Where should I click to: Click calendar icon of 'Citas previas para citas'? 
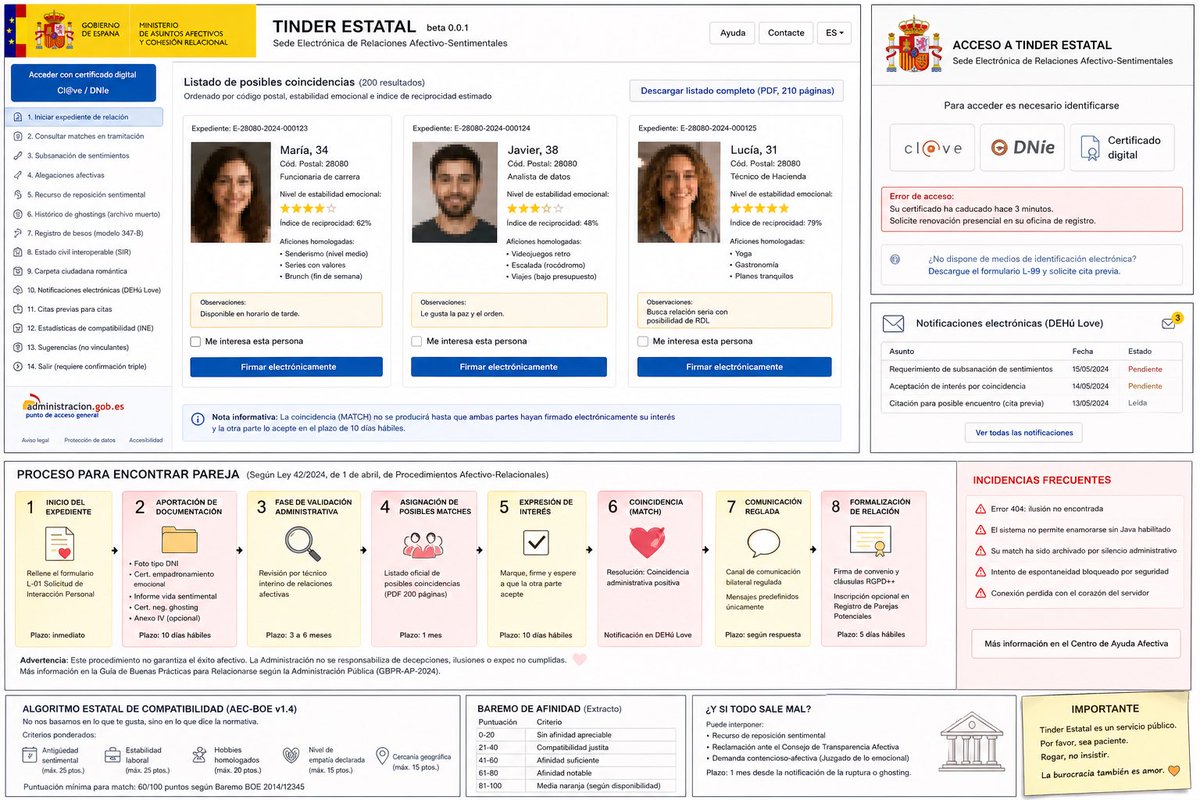(x=17, y=309)
